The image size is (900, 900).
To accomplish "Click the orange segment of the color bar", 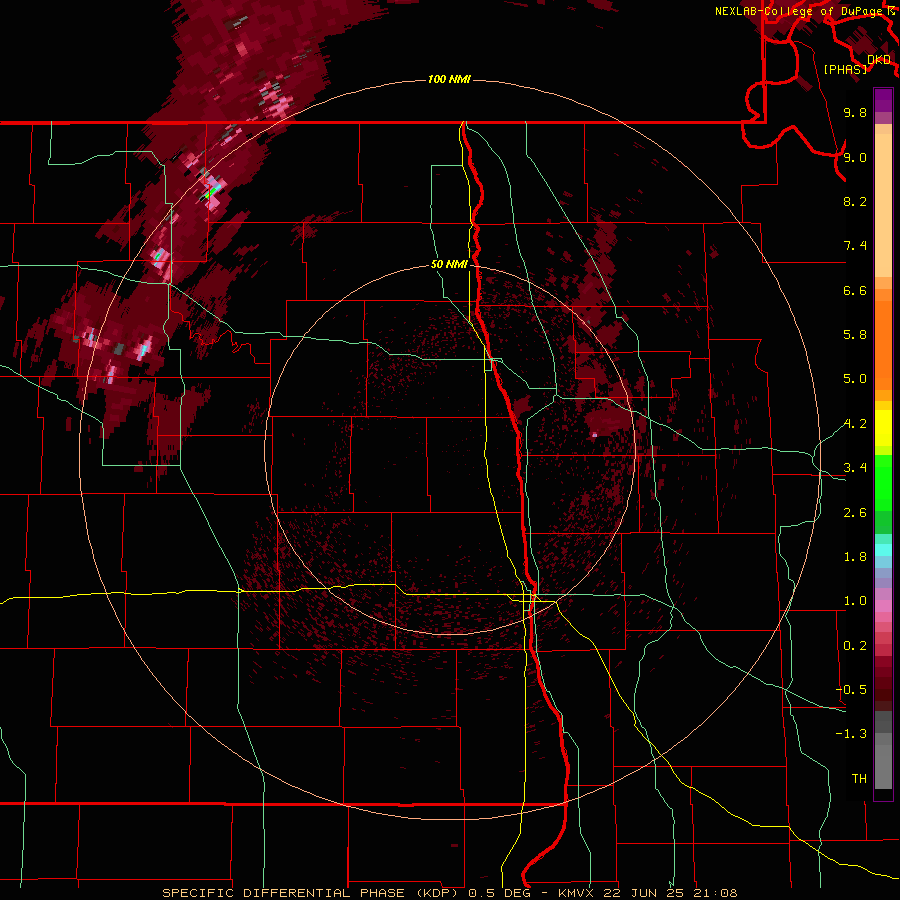I will point(883,345).
